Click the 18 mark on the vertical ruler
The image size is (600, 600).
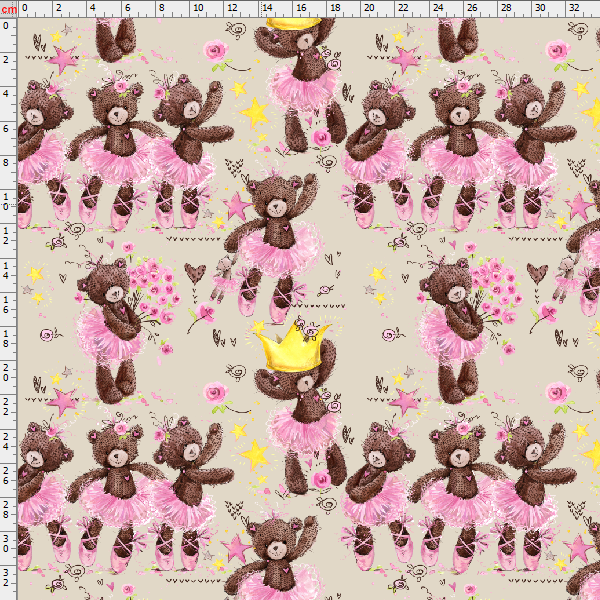(x=6, y=339)
